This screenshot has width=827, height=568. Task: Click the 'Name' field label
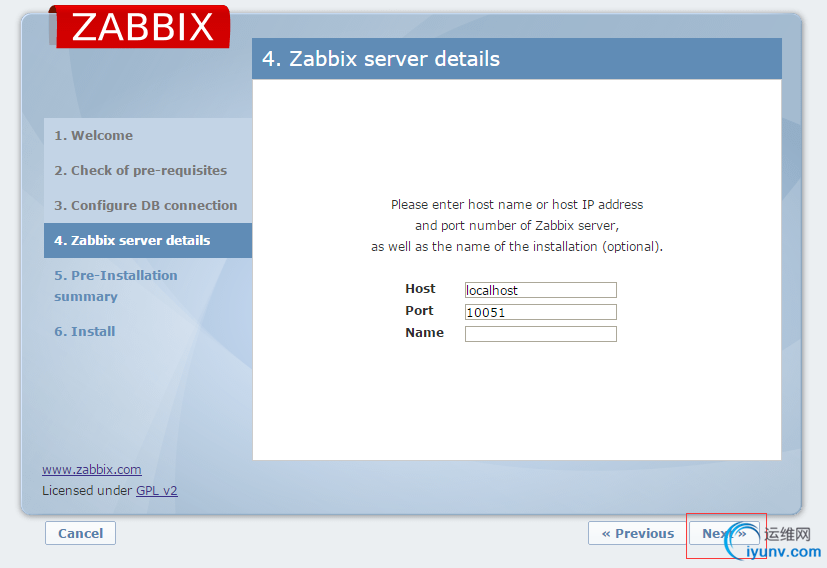coord(424,333)
